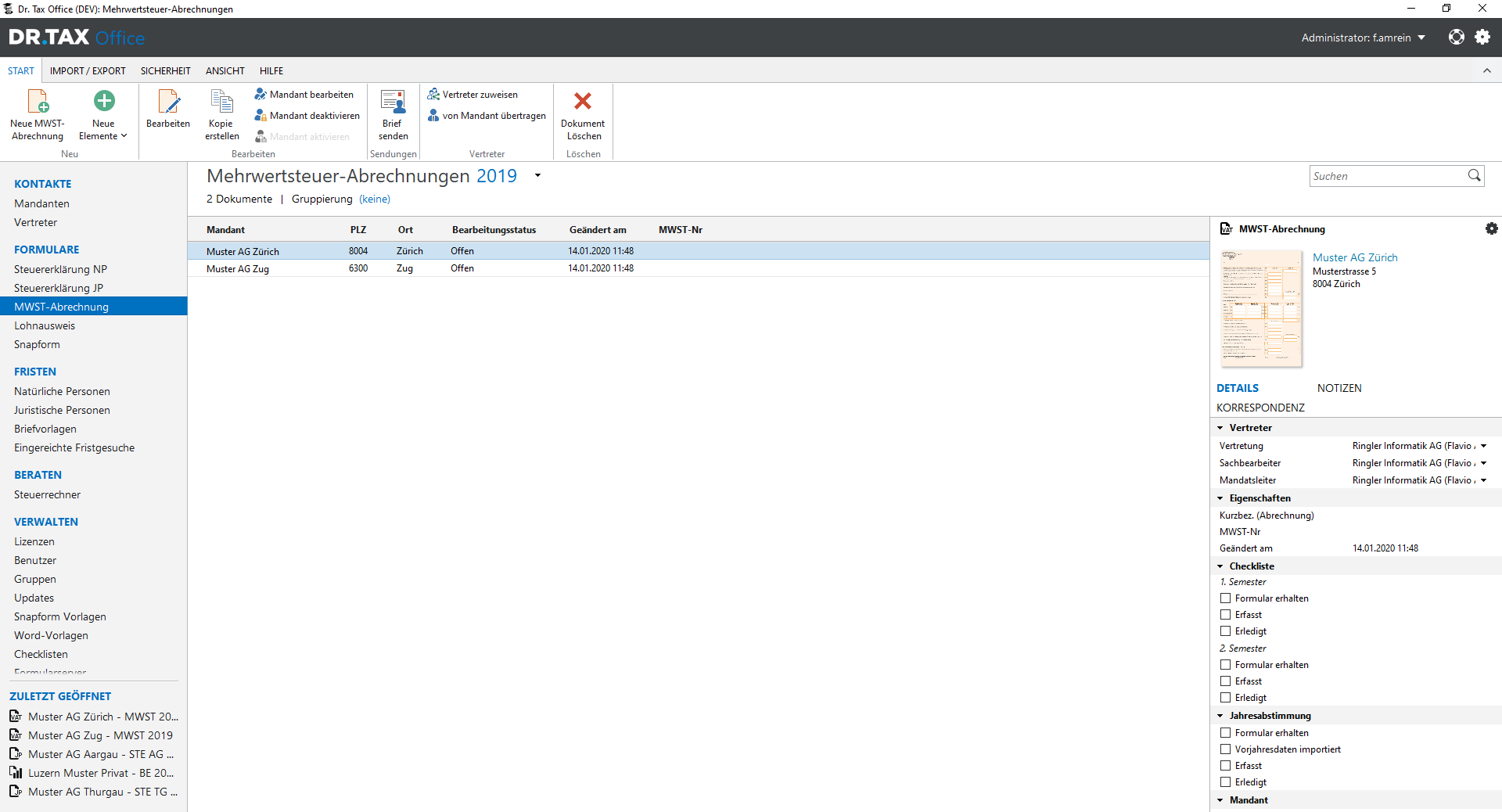Click Mandant bearbeiten
The width and height of the screenshot is (1502, 812).
pos(304,95)
